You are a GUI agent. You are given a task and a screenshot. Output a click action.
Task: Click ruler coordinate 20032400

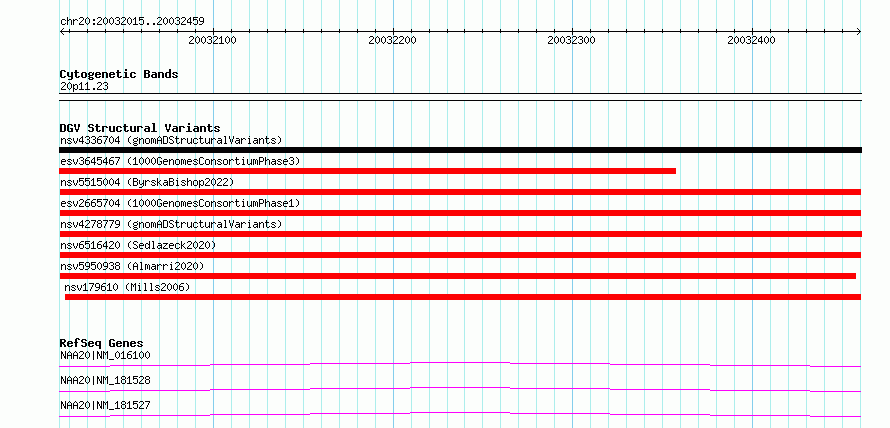pos(752,40)
